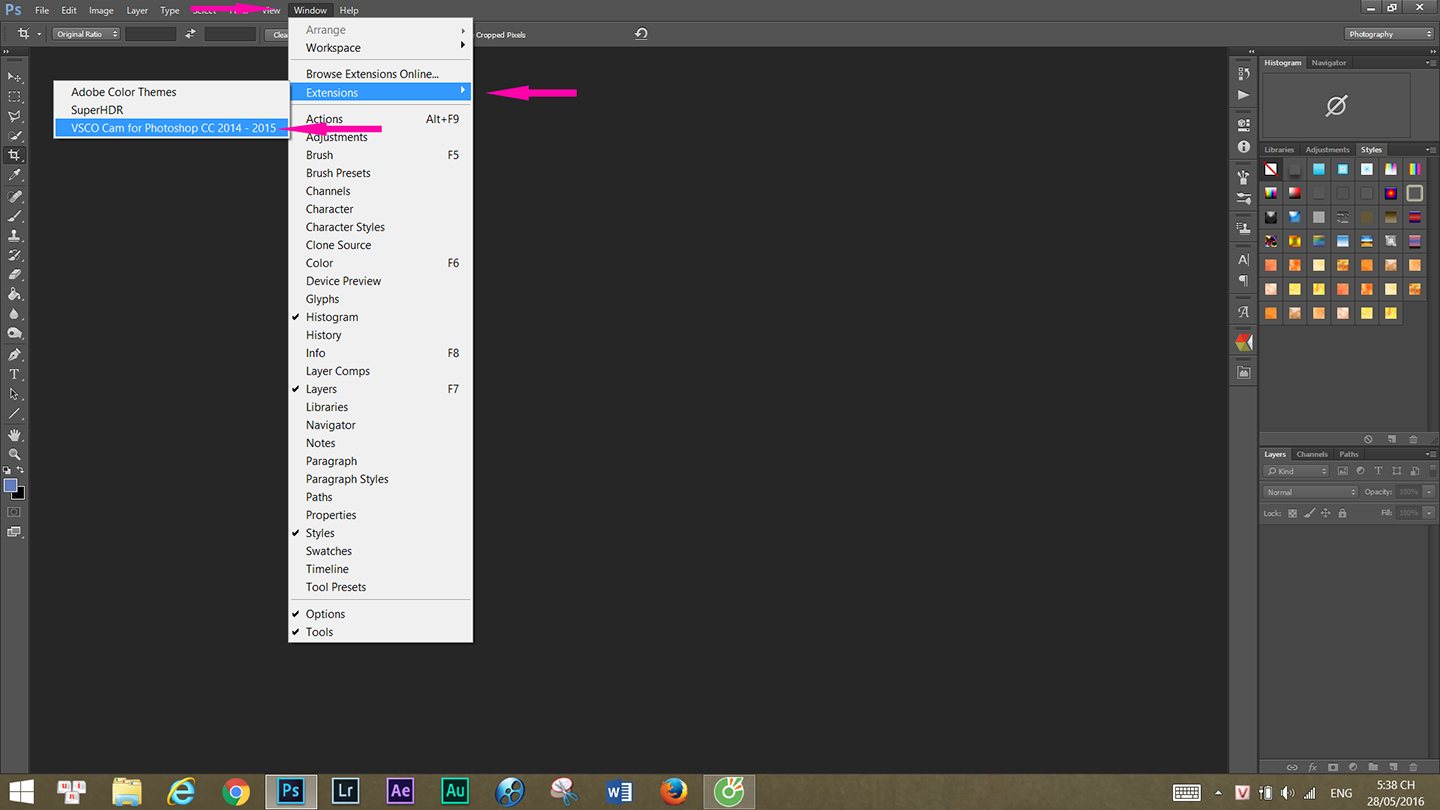Select the History Brush tool

14,256
